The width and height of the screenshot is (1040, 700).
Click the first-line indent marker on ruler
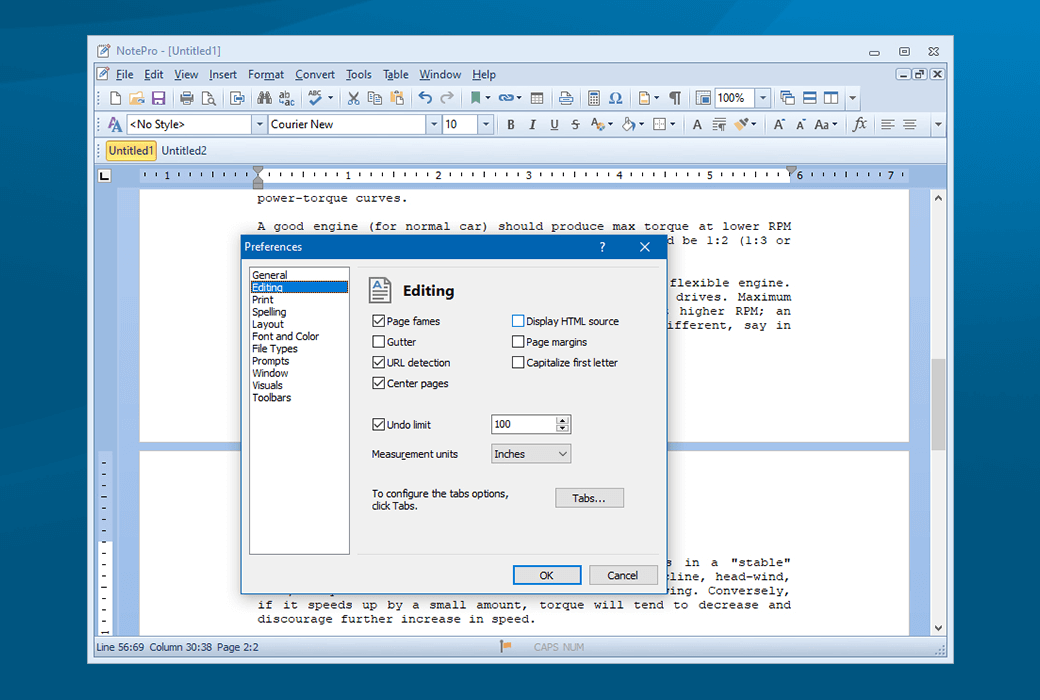(258, 171)
